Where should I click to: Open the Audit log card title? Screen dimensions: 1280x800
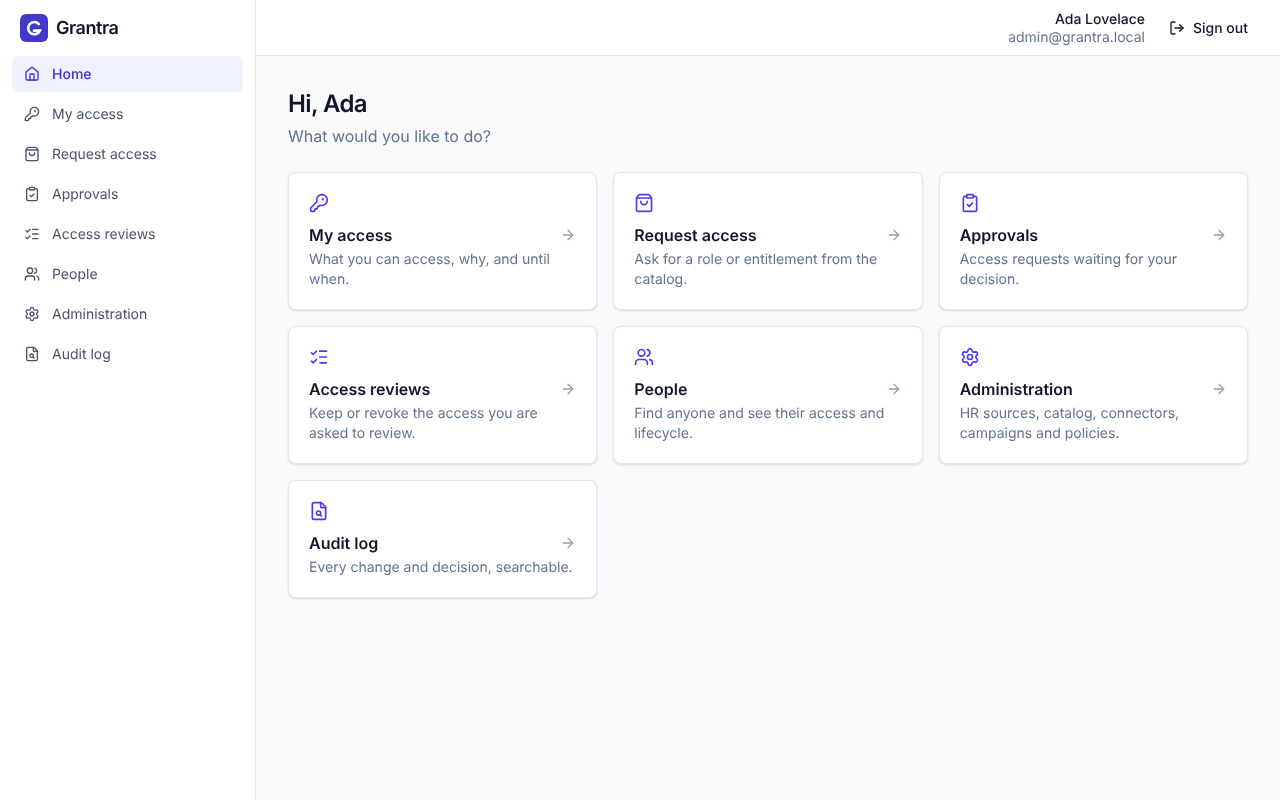[343, 543]
